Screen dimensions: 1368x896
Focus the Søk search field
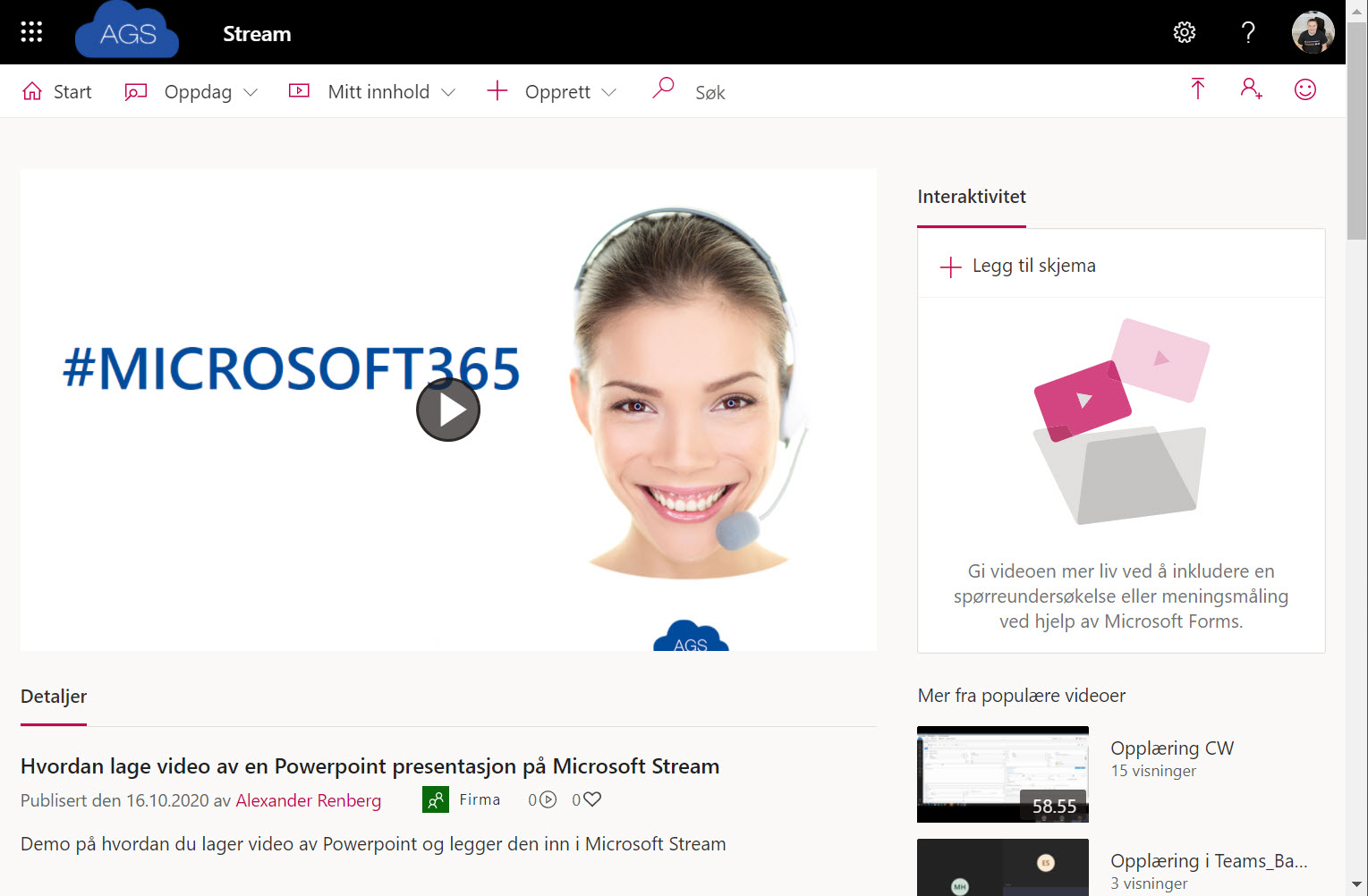tap(710, 92)
